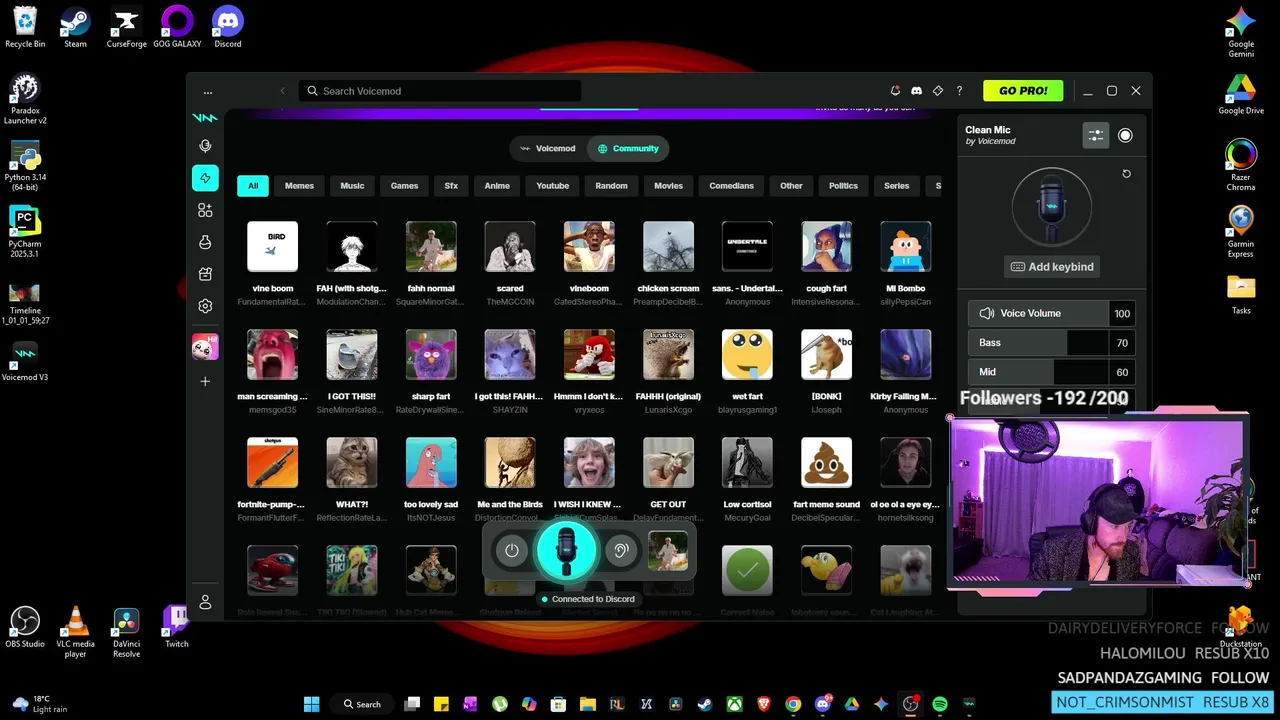Select the All category filter
This screenshot has height=720, width=1280.
253,186
